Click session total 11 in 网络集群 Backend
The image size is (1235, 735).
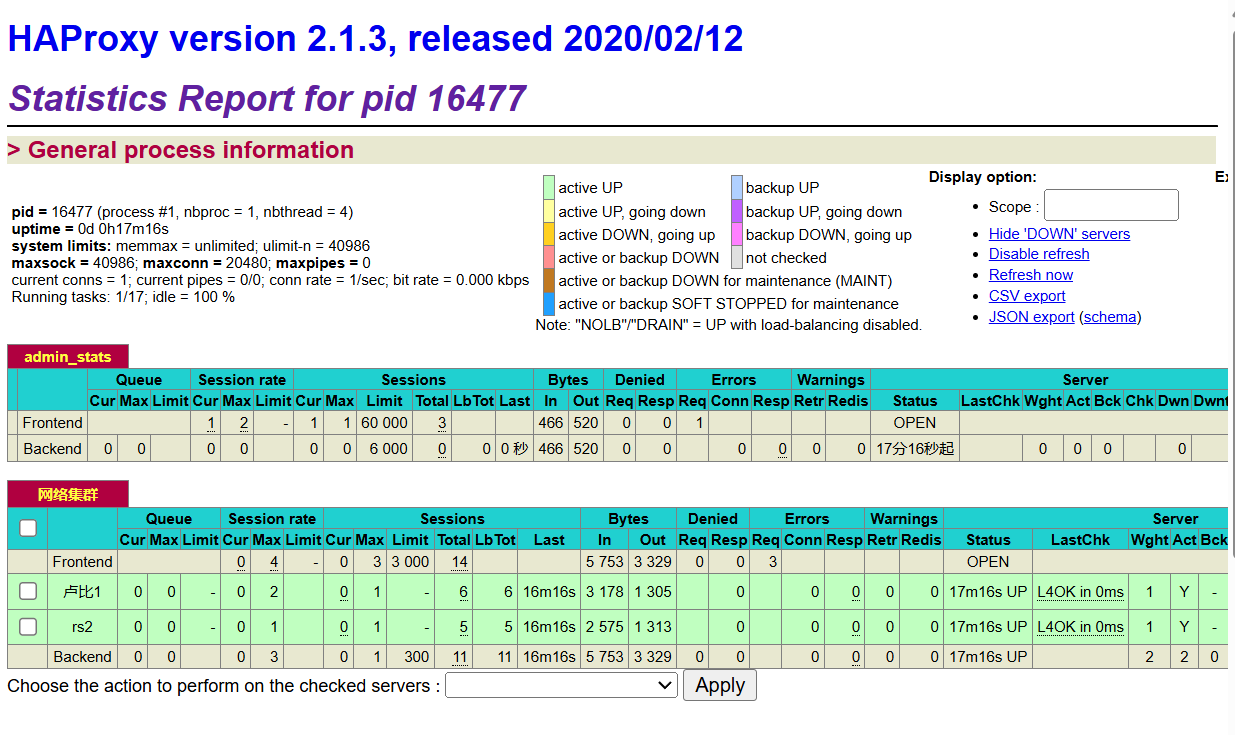coord(459,657)
